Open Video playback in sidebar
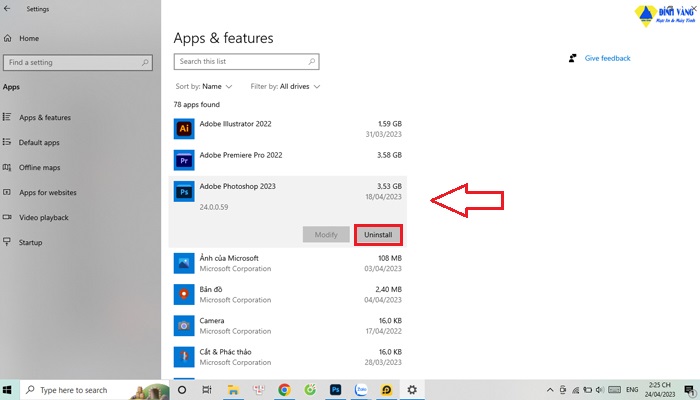This screenshot has height=400, width=700. [x=36, y=217]
